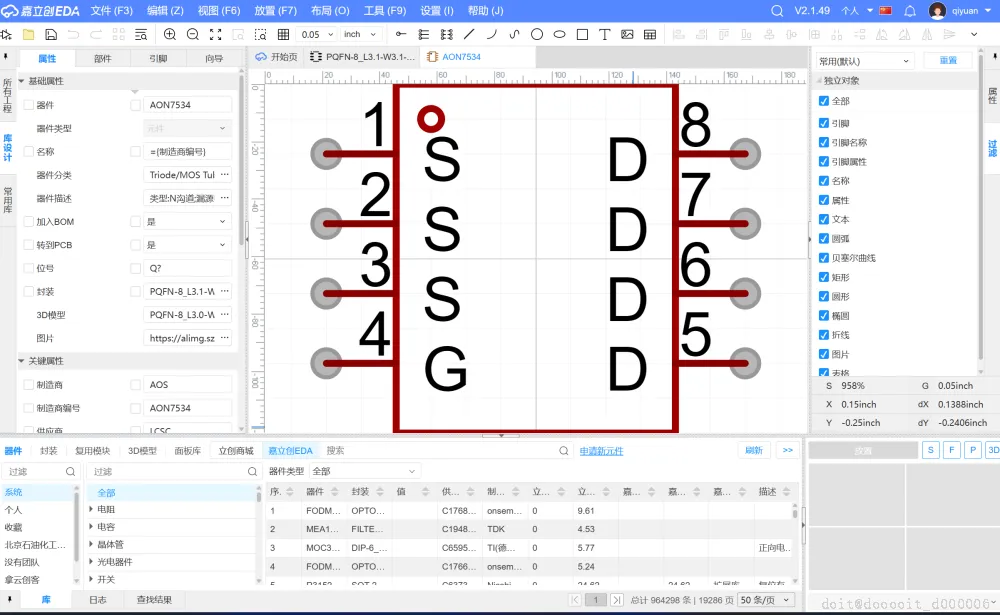Toggle the 圆弧 filter checkbox
The height and width of the screenshot is (615, 1000).
(824, 239)
